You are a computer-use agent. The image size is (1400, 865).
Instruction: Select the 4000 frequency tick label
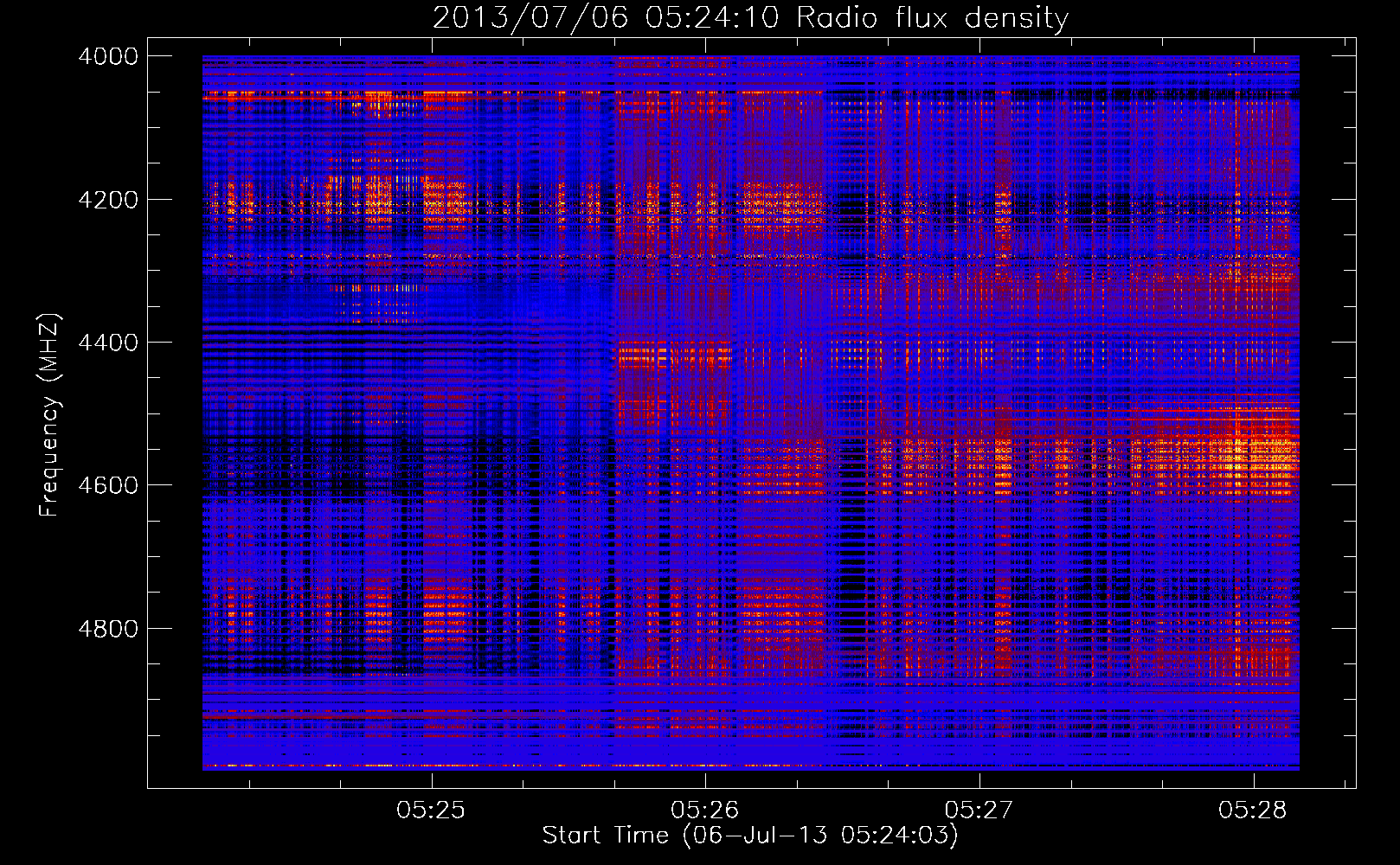[108, 56]
